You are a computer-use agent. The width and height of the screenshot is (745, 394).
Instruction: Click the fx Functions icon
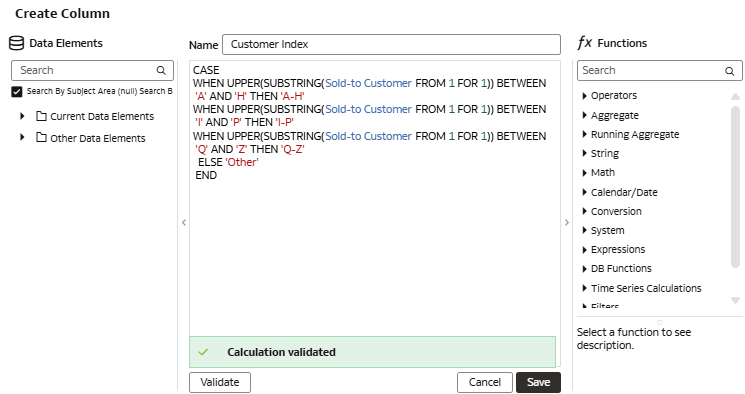[x=585, y=42]
